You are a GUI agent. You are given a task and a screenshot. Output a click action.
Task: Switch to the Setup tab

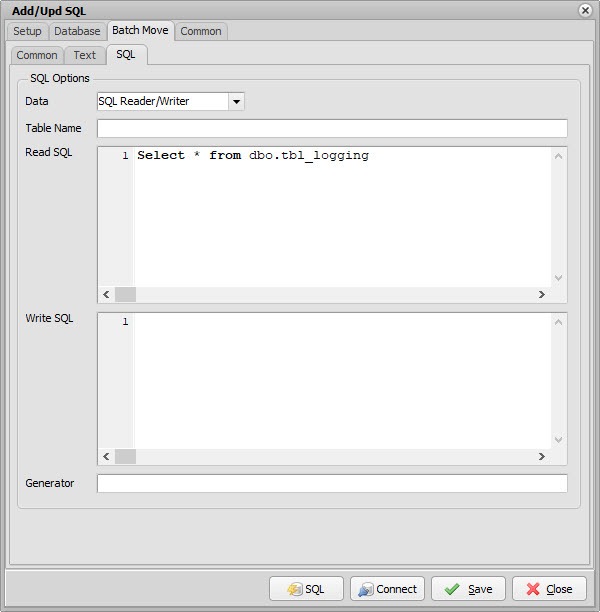(x=27, y=31)
